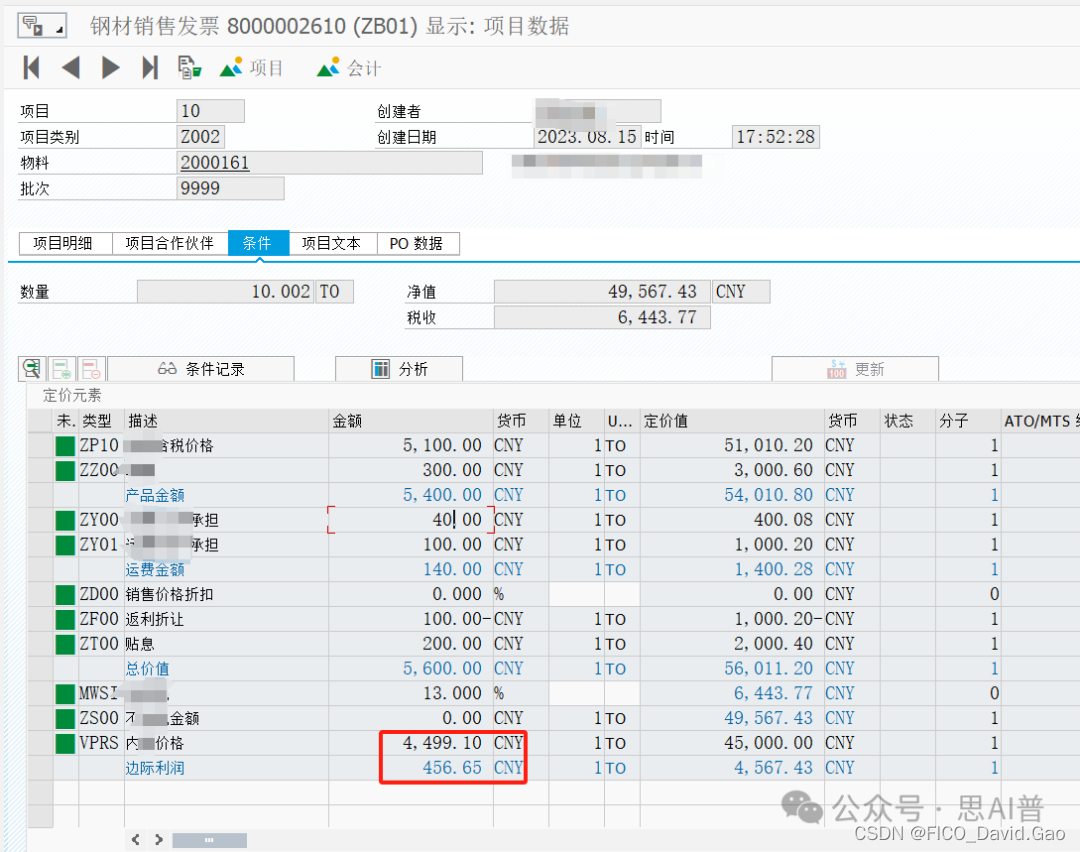Click the 时间 field 17:52:28
The image size is (1080, 852).
coord(776,136)
